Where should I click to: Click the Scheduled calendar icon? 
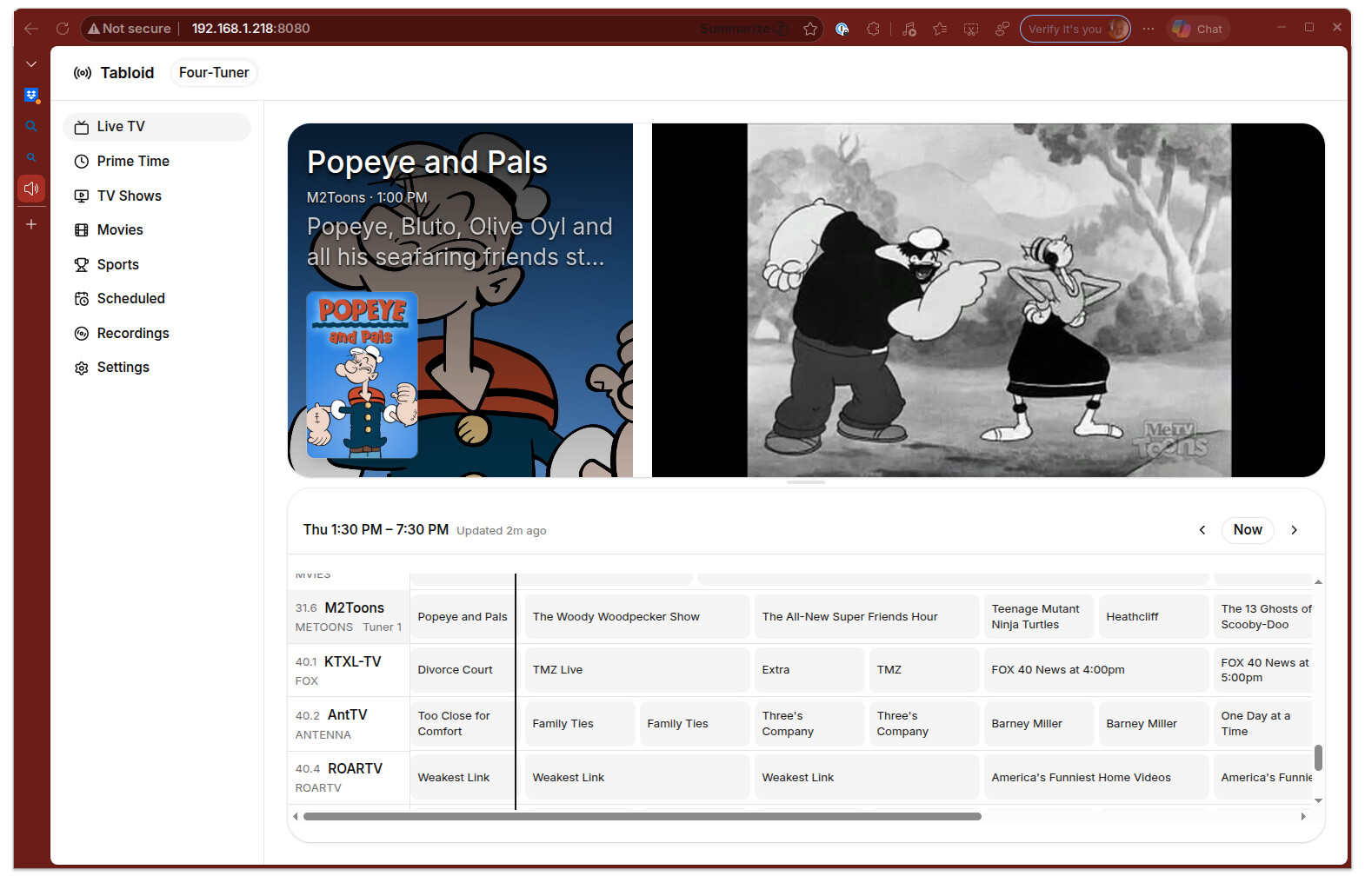click(x=82, y=299)
